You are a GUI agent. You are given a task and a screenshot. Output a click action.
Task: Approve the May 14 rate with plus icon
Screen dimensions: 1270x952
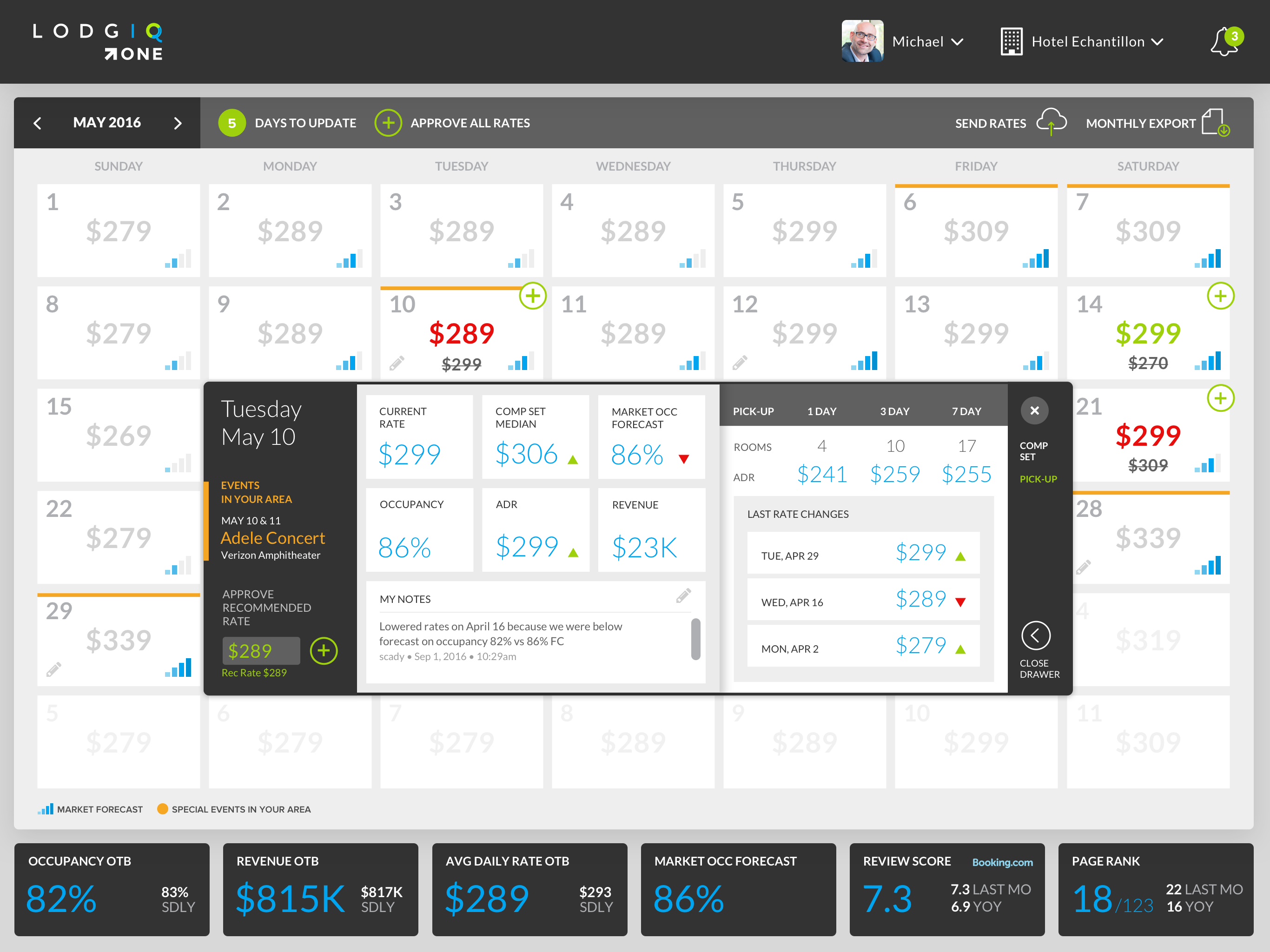[1221, 296]
